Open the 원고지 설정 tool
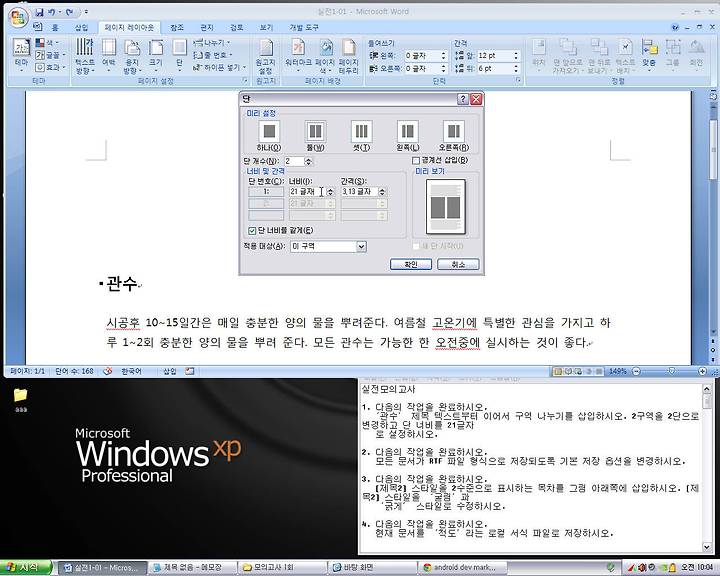This screenshot has height=576, width=720. pyautogui.click(x=265, y=56)
